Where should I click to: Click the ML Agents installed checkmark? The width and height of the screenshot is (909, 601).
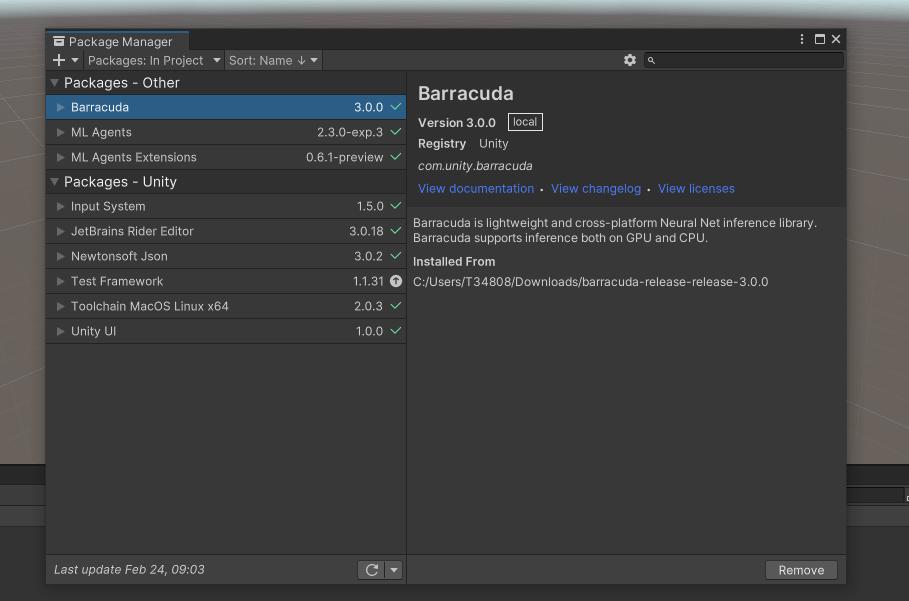click(396, 132)
